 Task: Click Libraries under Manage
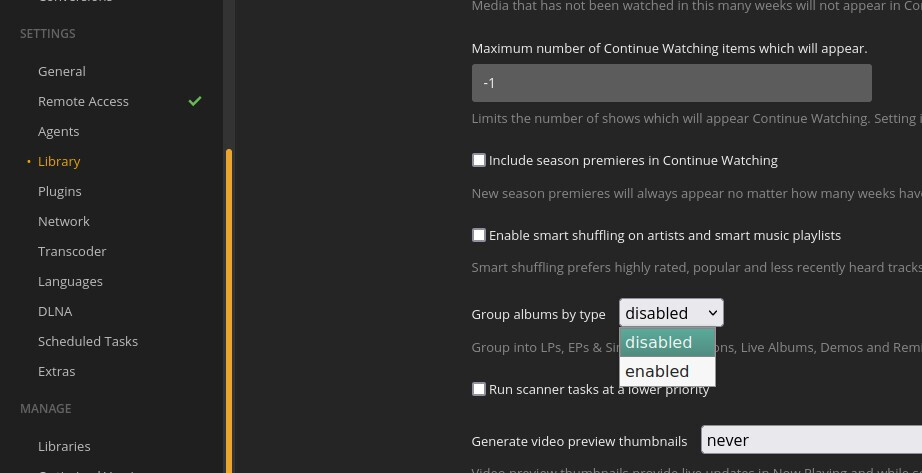tap(64, 446)
